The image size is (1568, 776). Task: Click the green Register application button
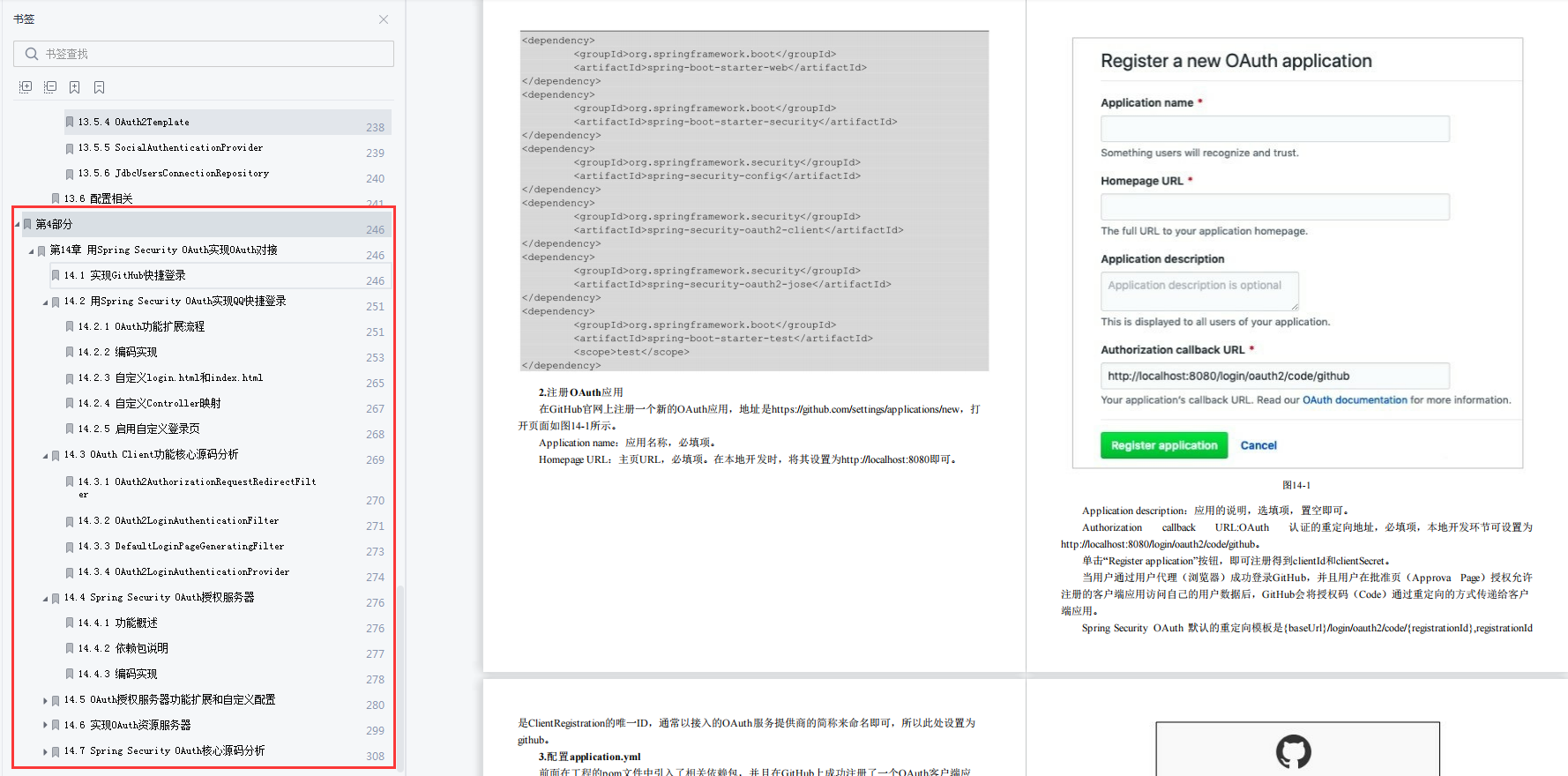click(x=1164, y=445)
